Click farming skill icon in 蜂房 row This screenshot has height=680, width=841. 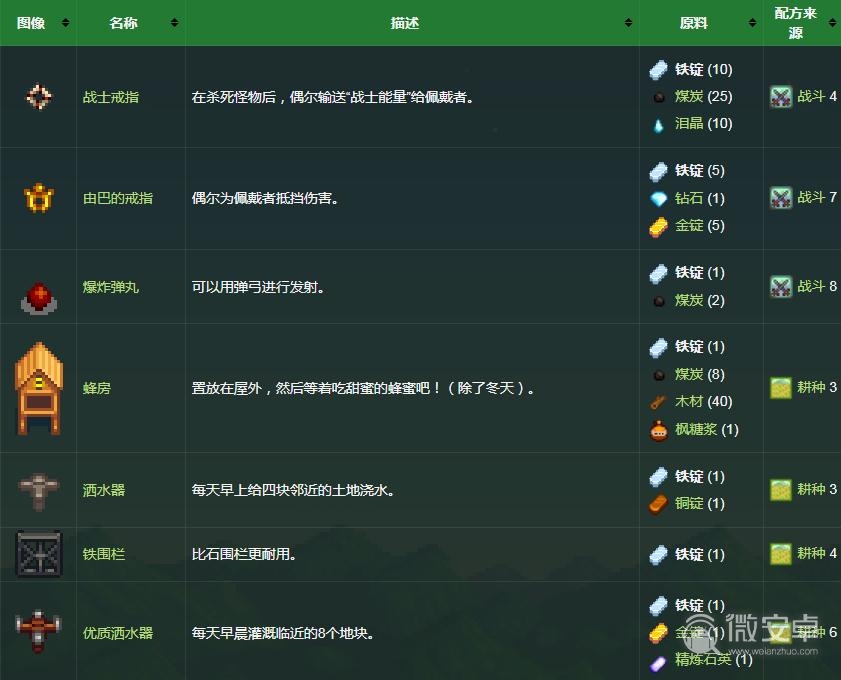pos(781,387)
